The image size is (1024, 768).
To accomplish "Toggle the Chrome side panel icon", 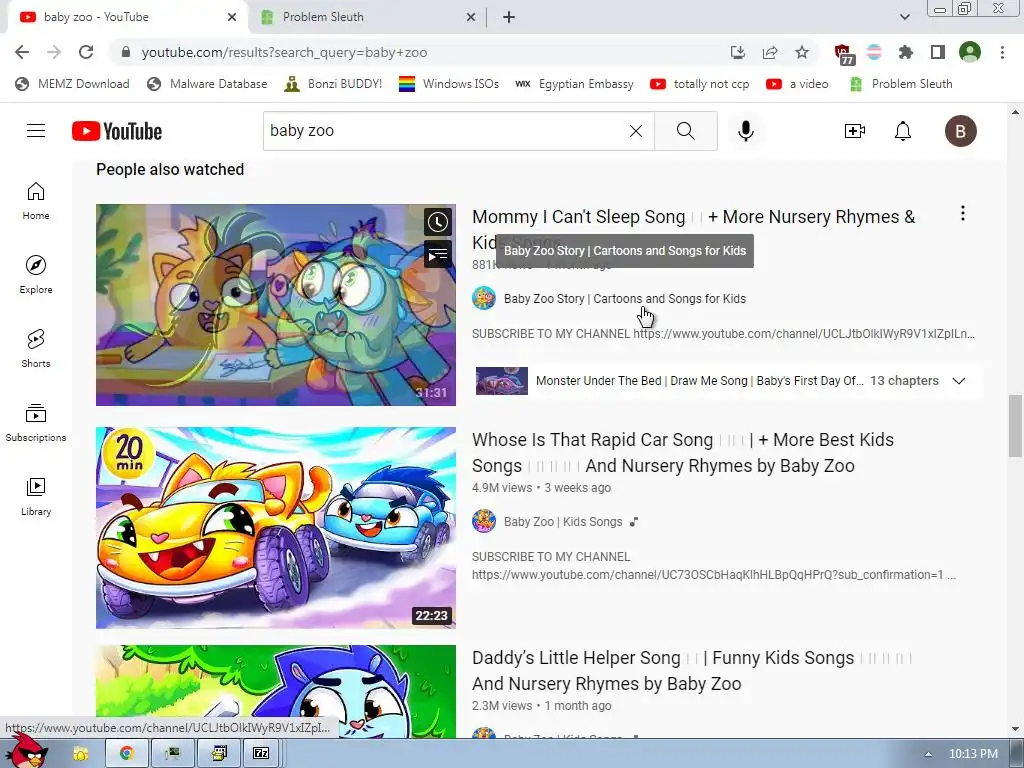I will pyautogui.click(x=938, y=52).
